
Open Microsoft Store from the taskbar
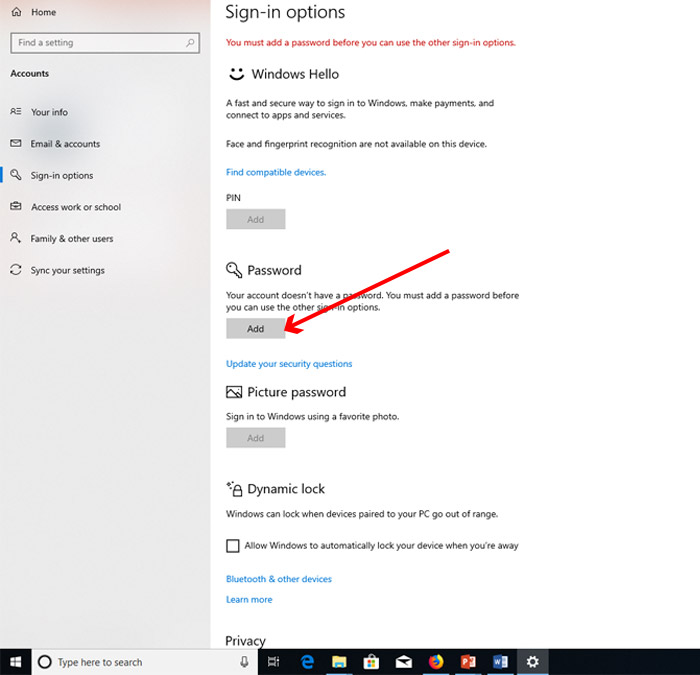[x=371, y=662]
